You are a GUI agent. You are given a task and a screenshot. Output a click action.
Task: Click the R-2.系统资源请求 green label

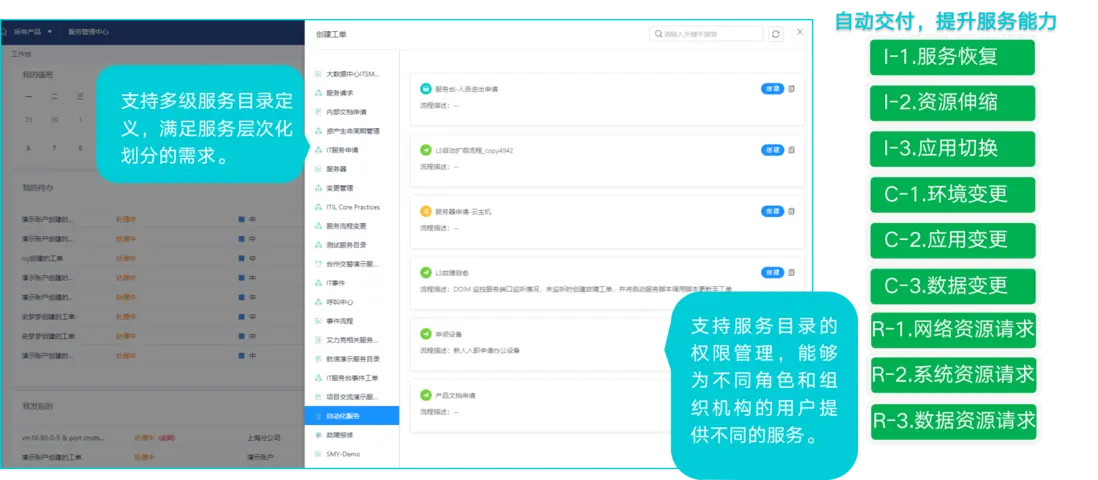(x=953, y=375)
